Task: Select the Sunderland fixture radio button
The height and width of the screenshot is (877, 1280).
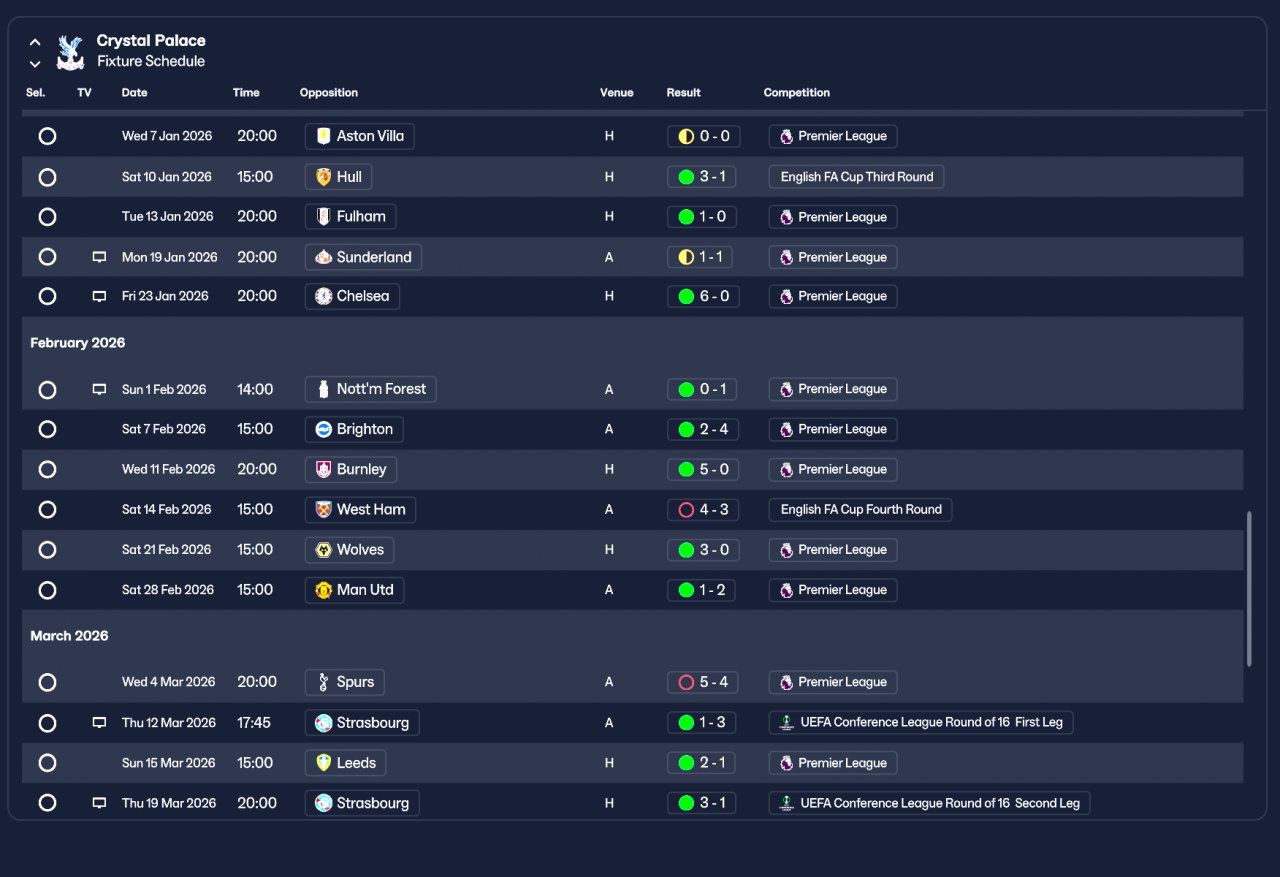Action: click(47, 257)
